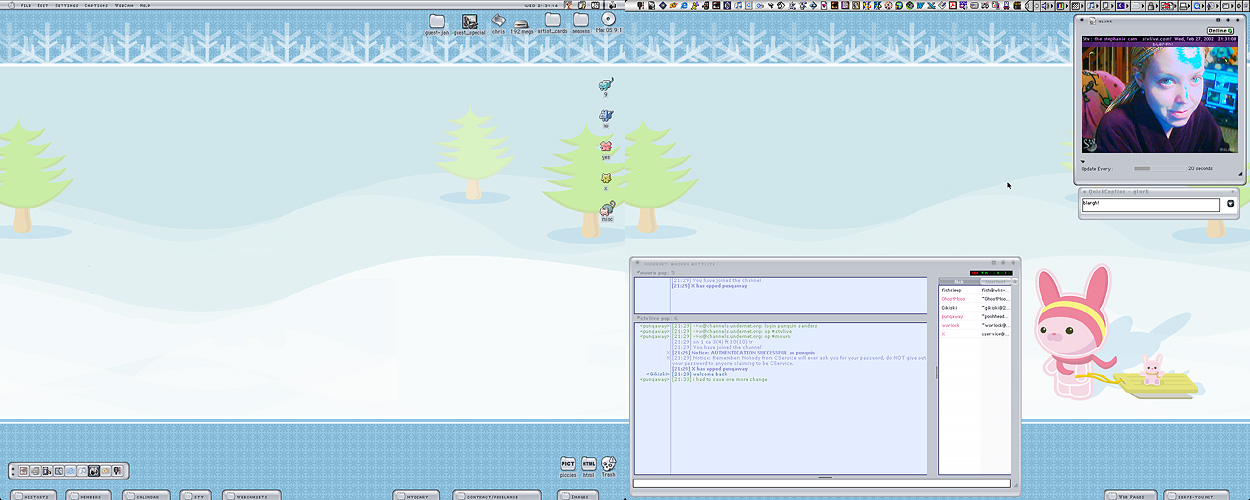Click the QuickCaption text field

tap(1151, 204)
